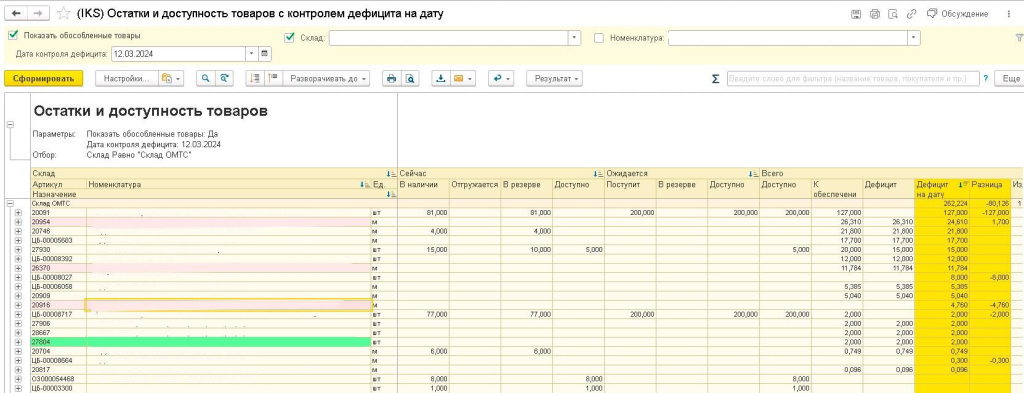Screen dimensions: 1024x393
Task: Click total deficit value 262,224
Action: pyautogui.click(x=942, y=204)
